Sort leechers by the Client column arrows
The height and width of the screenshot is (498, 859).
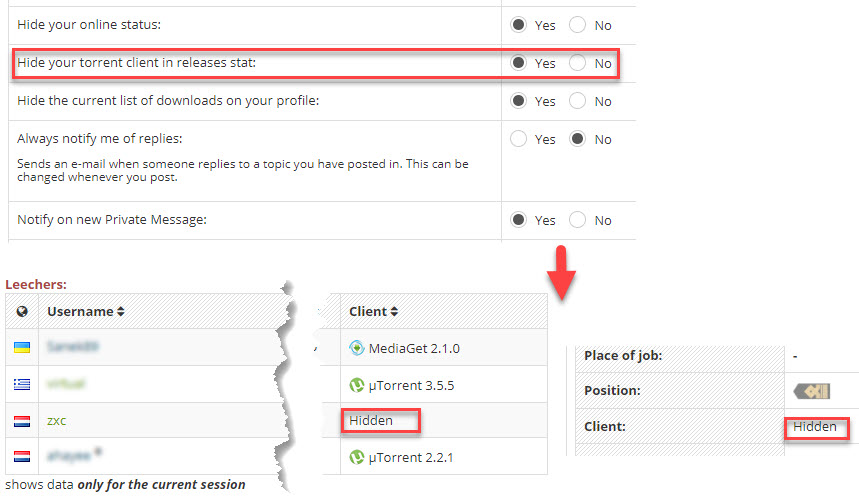point(394,312)
